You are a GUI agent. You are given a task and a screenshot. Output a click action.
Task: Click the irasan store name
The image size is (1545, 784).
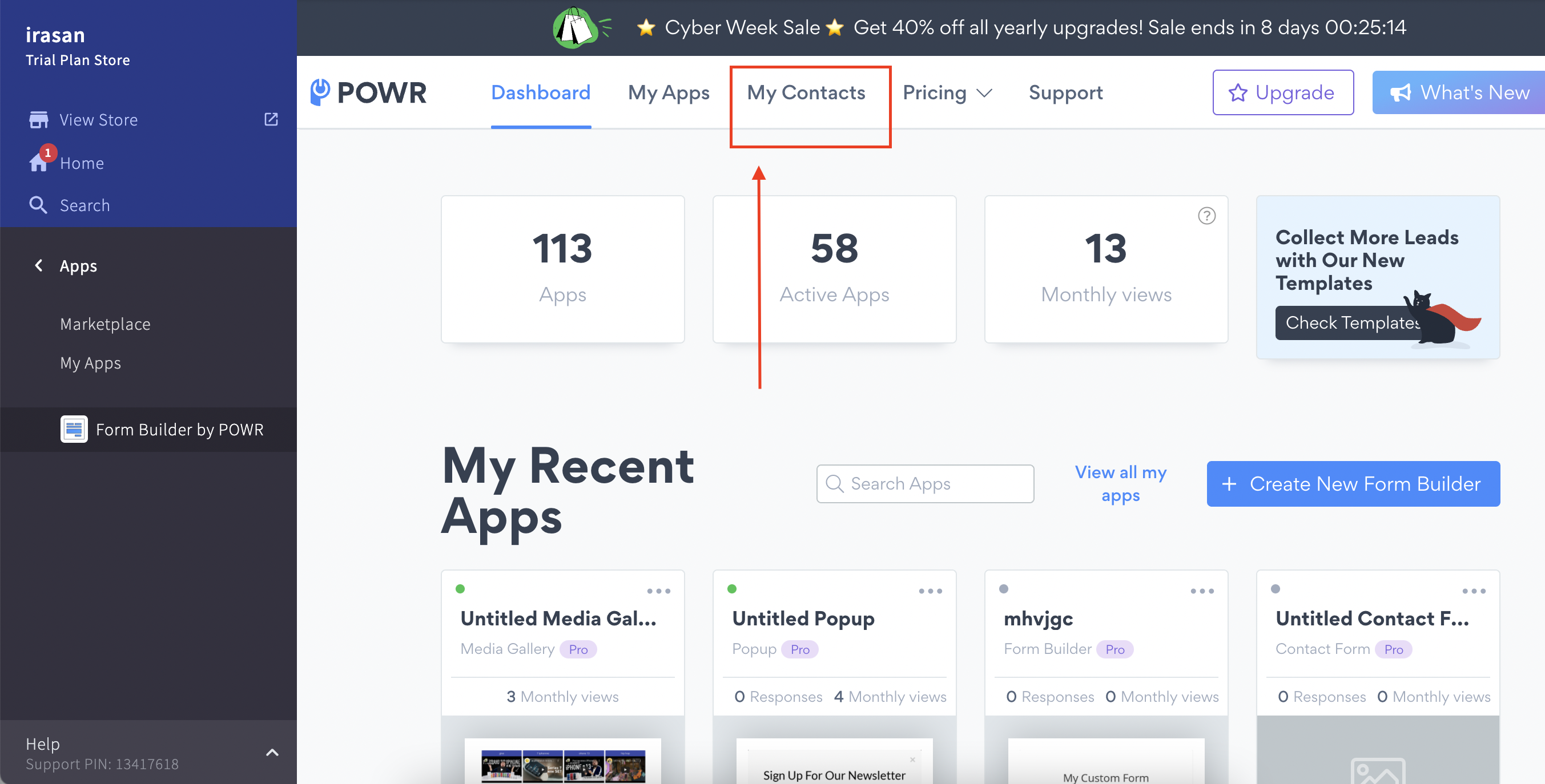coord(55,35)
